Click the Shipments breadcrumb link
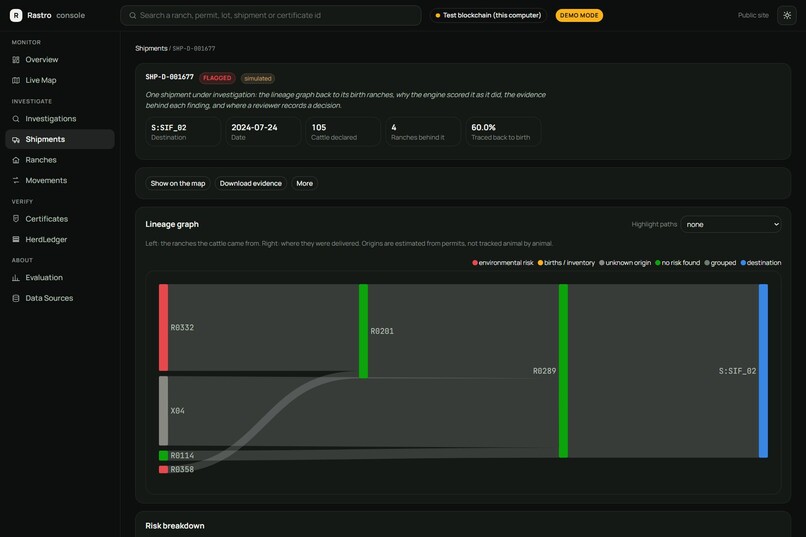Screen dimensions: 806x537 [x=151, y=48]
